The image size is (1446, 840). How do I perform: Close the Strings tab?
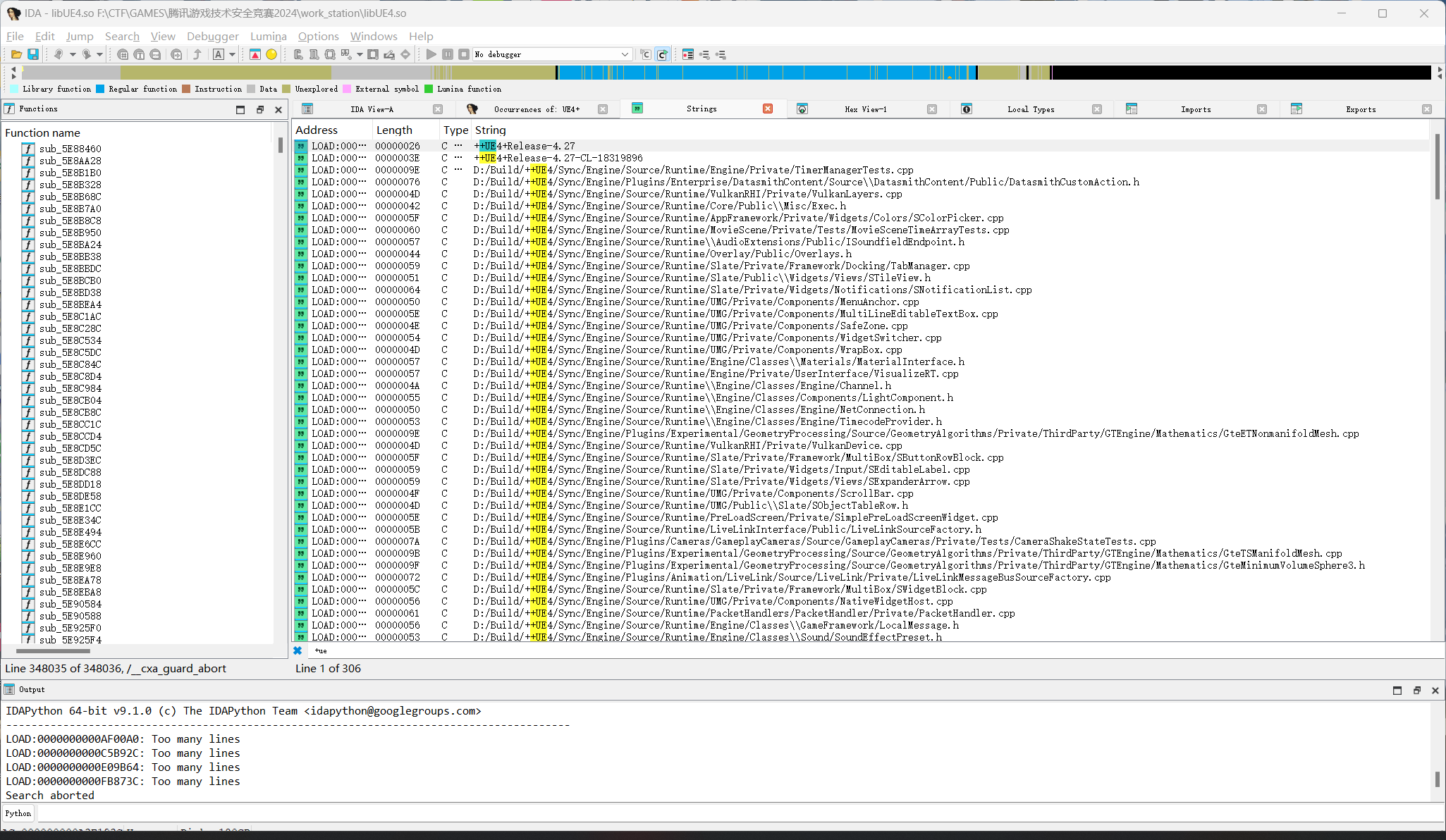768,109
